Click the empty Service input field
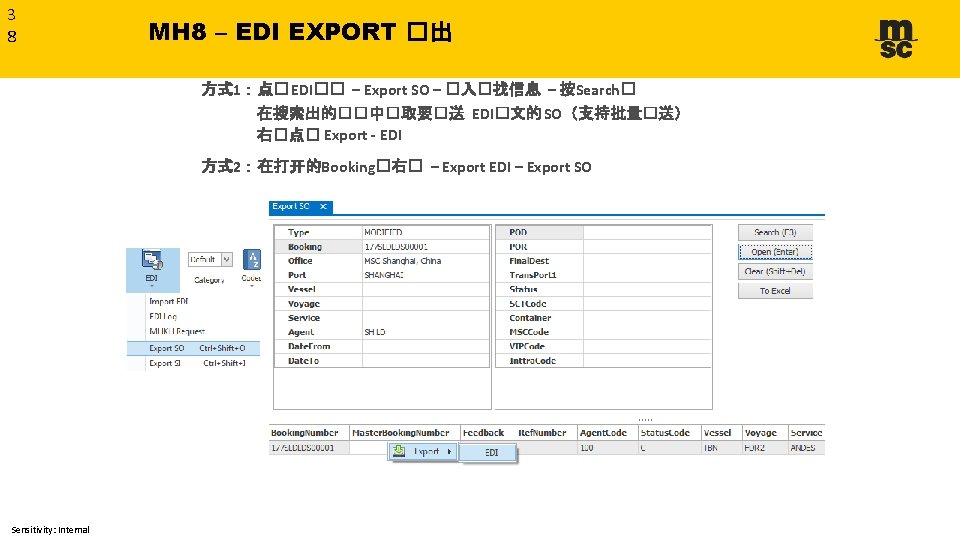The height and width of the screenshot is (540, 960). coord(426,318)
